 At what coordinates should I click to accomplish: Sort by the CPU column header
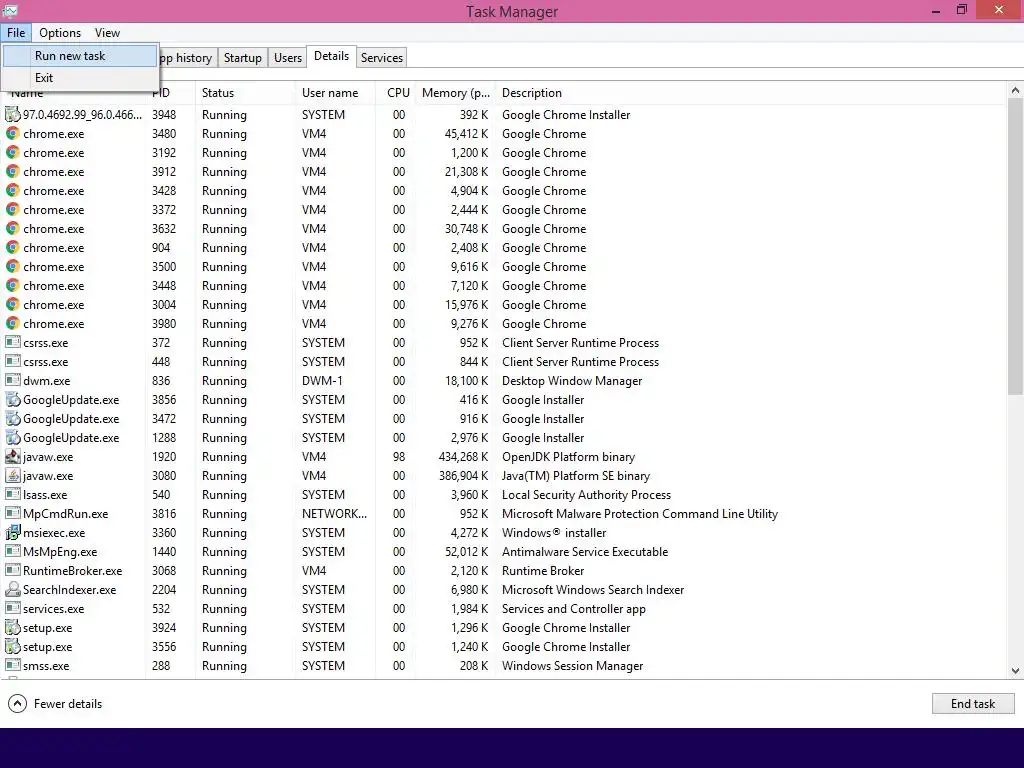point(396,93)
